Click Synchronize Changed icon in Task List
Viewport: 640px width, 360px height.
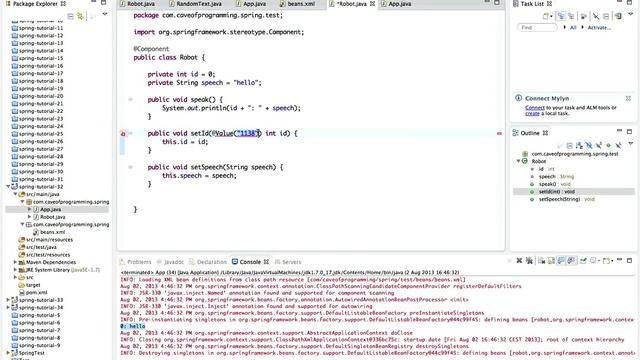tap(618, 16)
